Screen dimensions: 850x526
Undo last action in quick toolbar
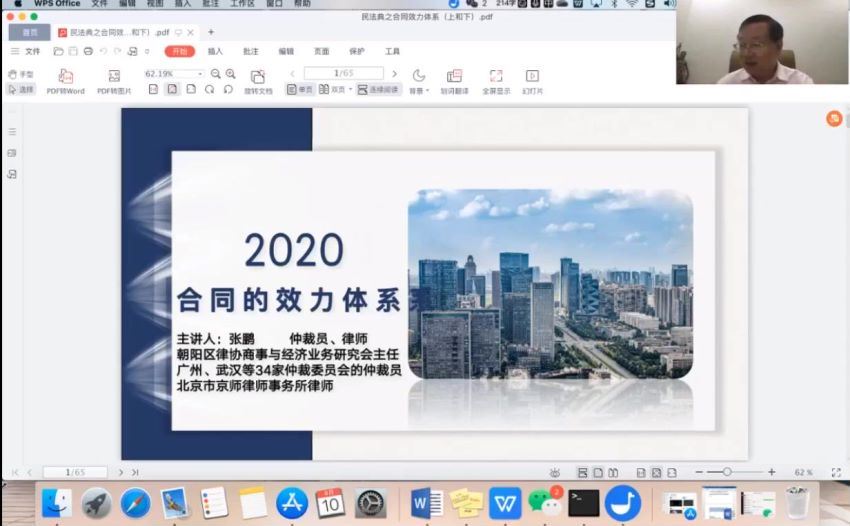tap(103, 52)
